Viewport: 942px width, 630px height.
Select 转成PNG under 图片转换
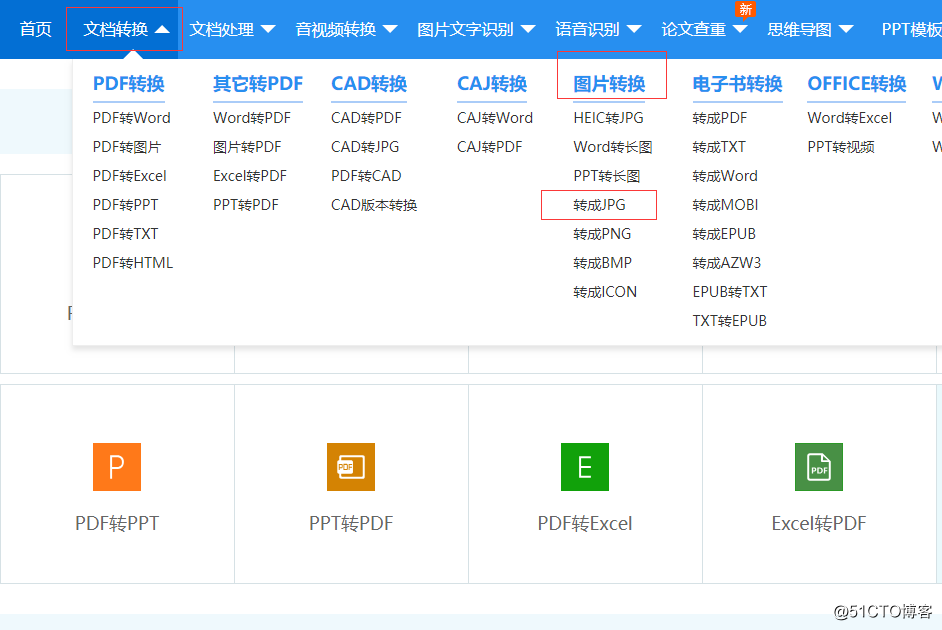pyautogui.click(x=602, y=234)
